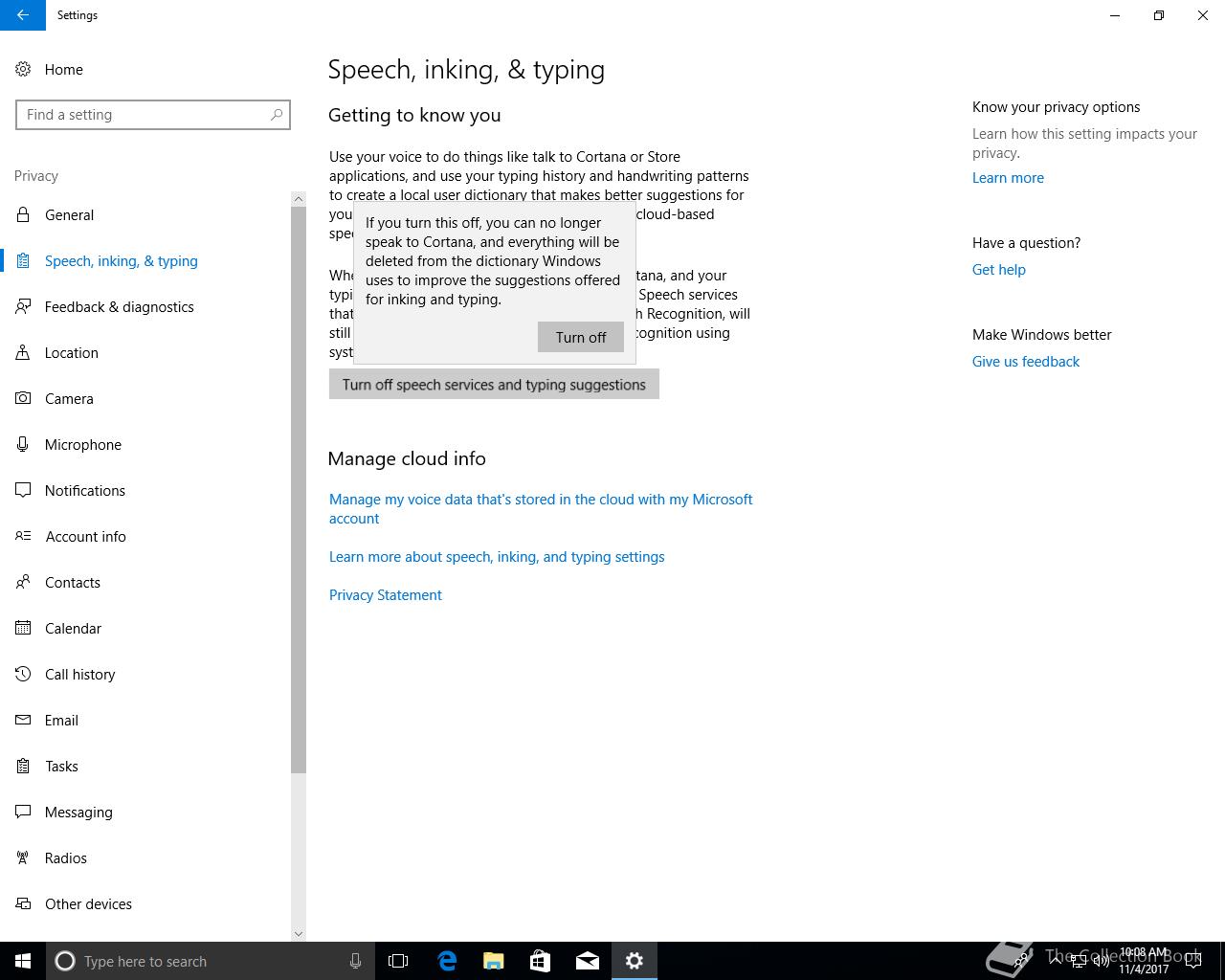Open Manage my voice data cloud link
Image resolution: width=1225 pixels, height=980 pixels.
(541, 509)
